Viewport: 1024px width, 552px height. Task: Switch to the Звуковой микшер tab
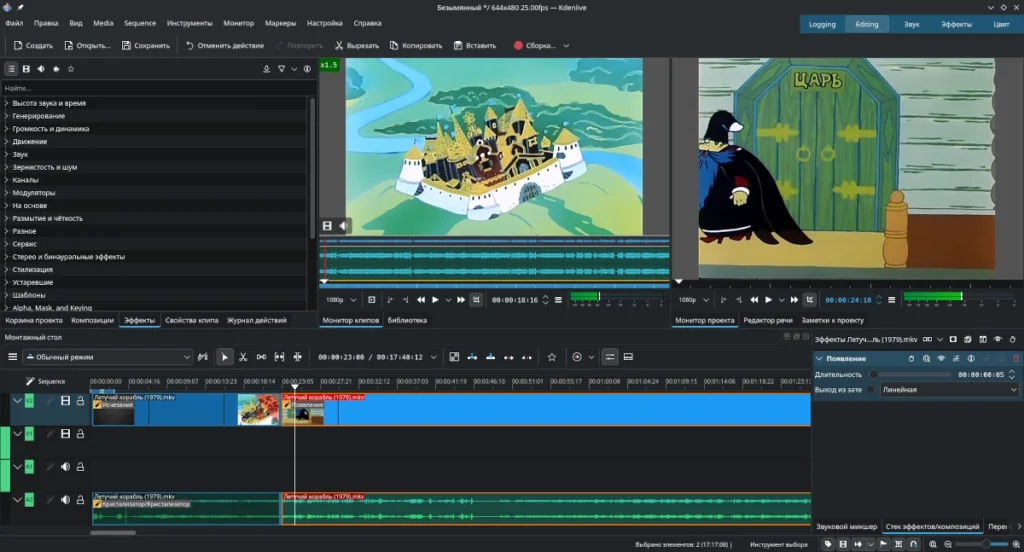pos(846,527)
